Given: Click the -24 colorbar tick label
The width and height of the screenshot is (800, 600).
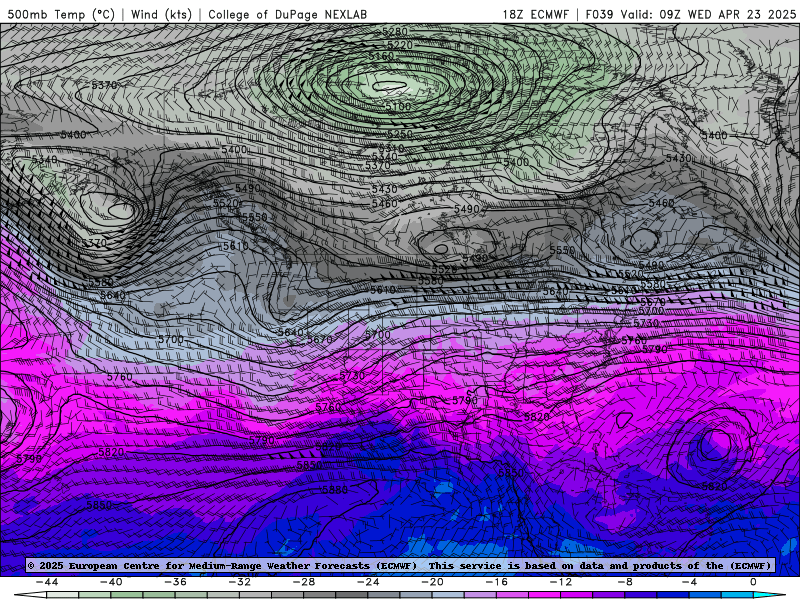Looking at the screenshot, I should click(x=368, y=582).
